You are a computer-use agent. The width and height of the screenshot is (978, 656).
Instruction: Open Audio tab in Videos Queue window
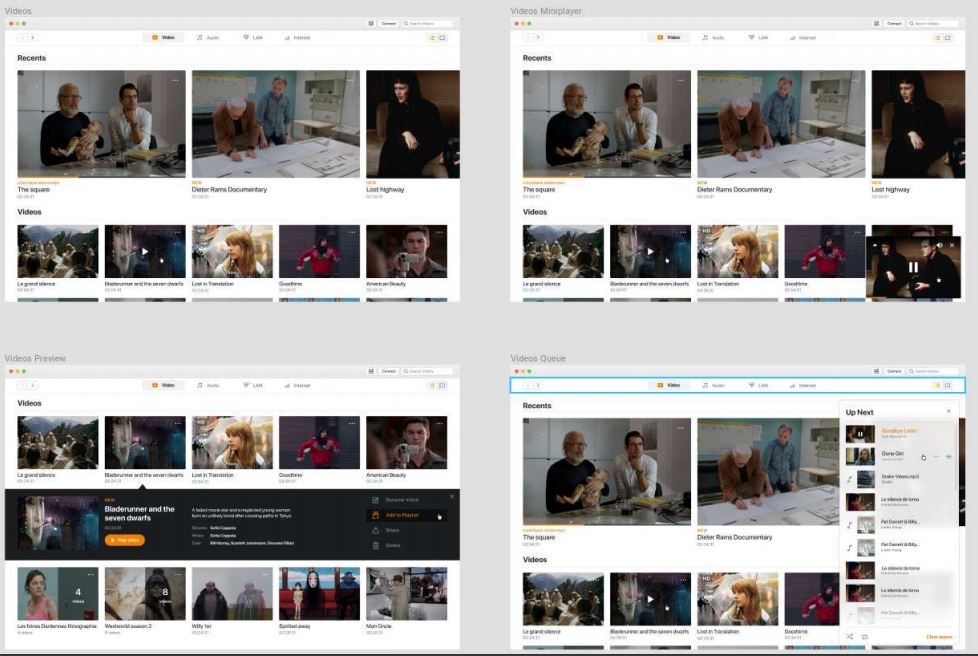pos(713,385)
